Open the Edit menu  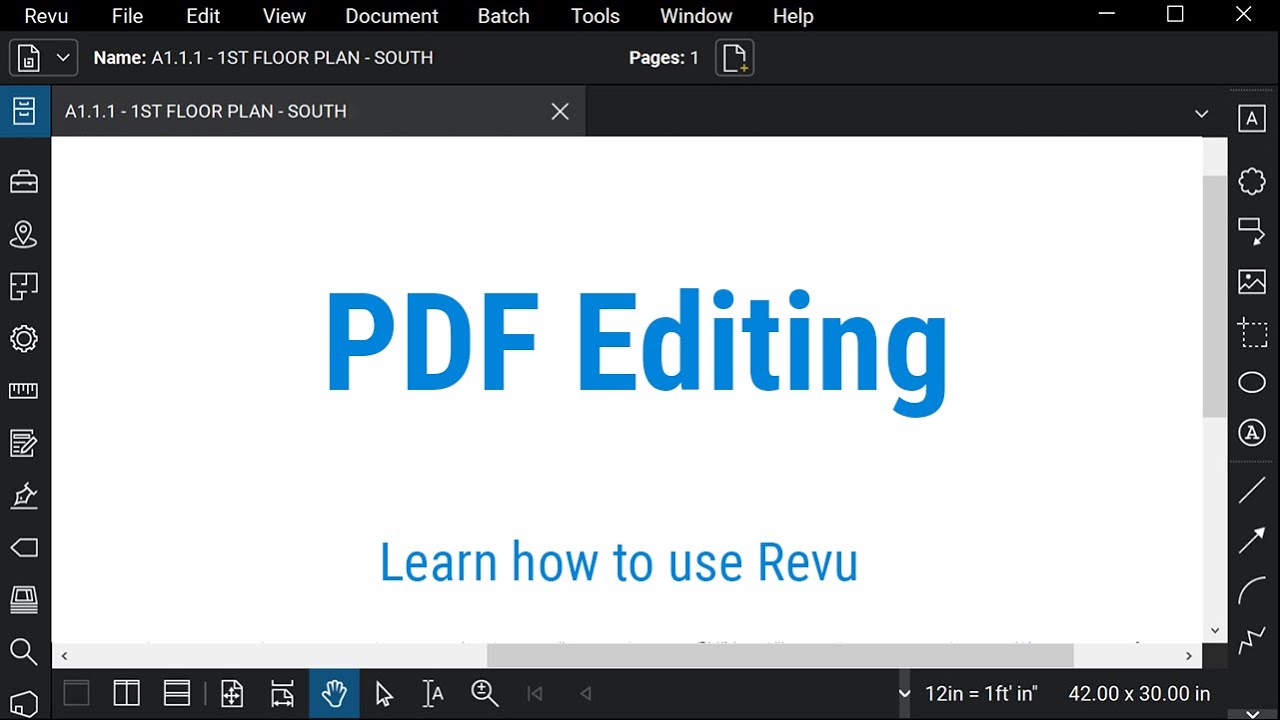(203, 16)
